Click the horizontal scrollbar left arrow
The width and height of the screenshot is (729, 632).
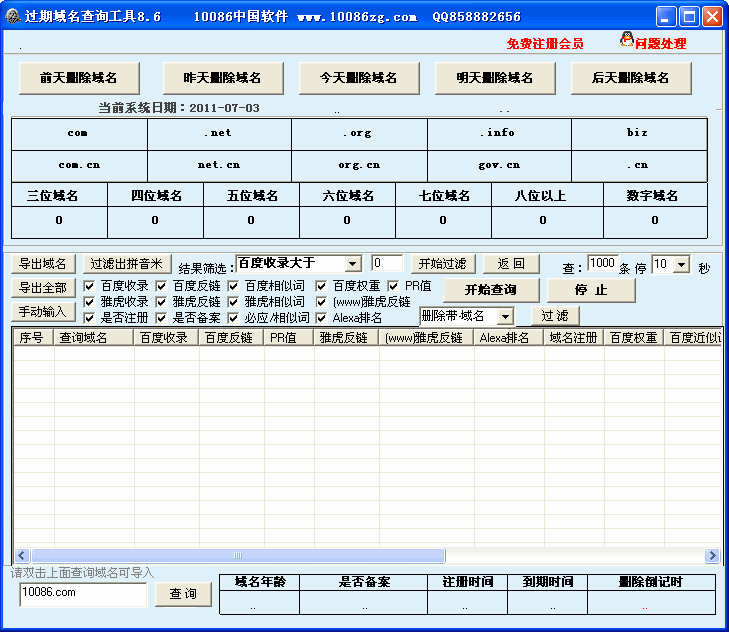click(22, 555)
